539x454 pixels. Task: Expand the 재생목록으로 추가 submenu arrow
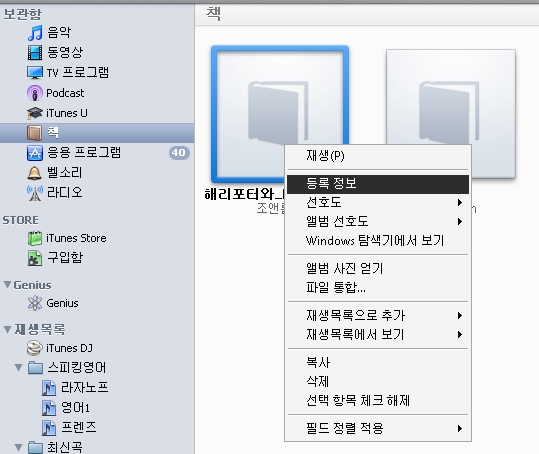point(460,315)
